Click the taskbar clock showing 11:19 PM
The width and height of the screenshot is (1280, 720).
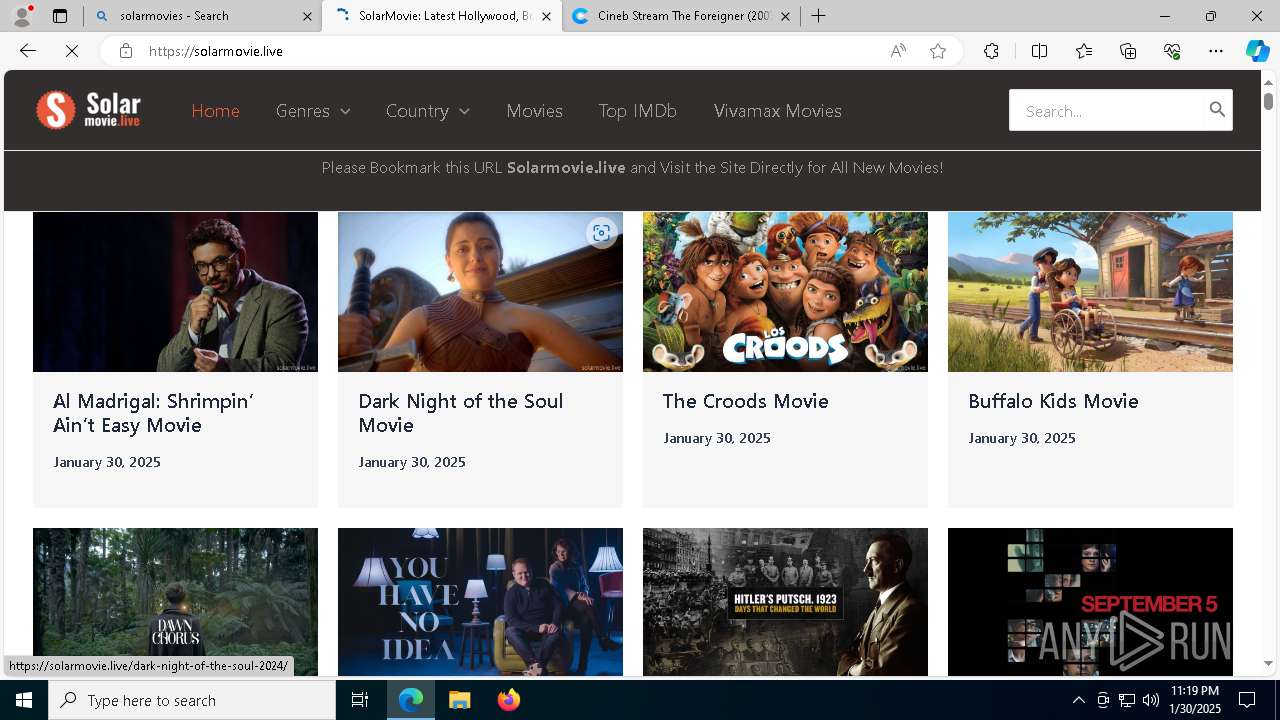[x=1195, y=700]
